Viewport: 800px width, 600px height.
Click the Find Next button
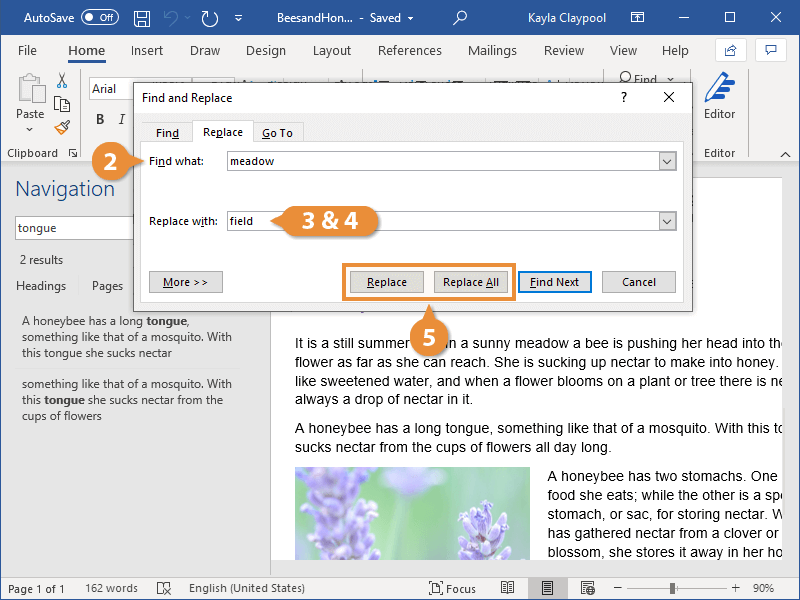click(x=554, y=282)
